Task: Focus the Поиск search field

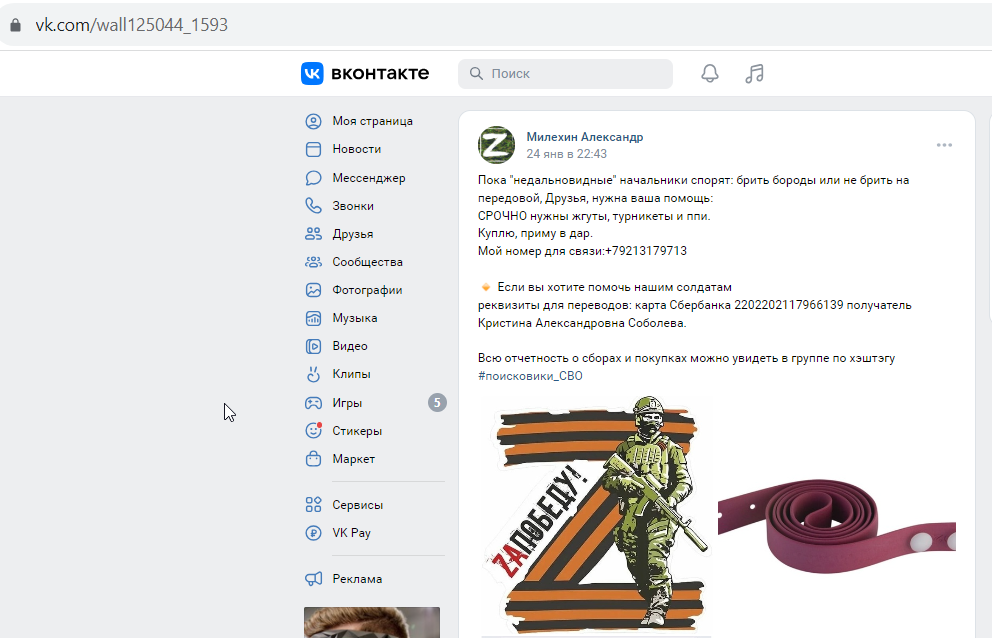Action: [565, 73]
